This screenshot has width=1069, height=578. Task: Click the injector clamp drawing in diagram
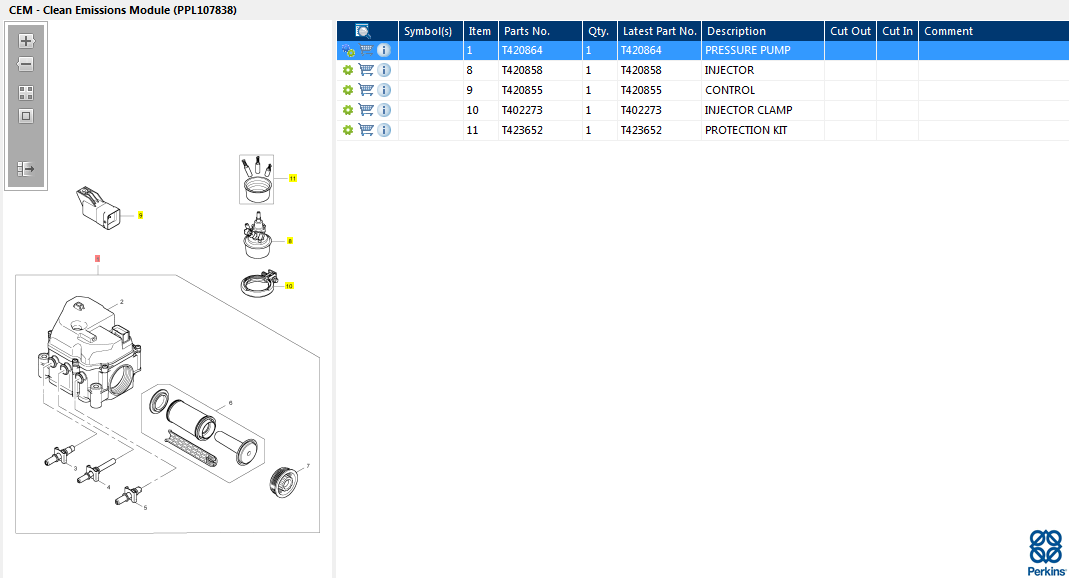coord(259,284)
